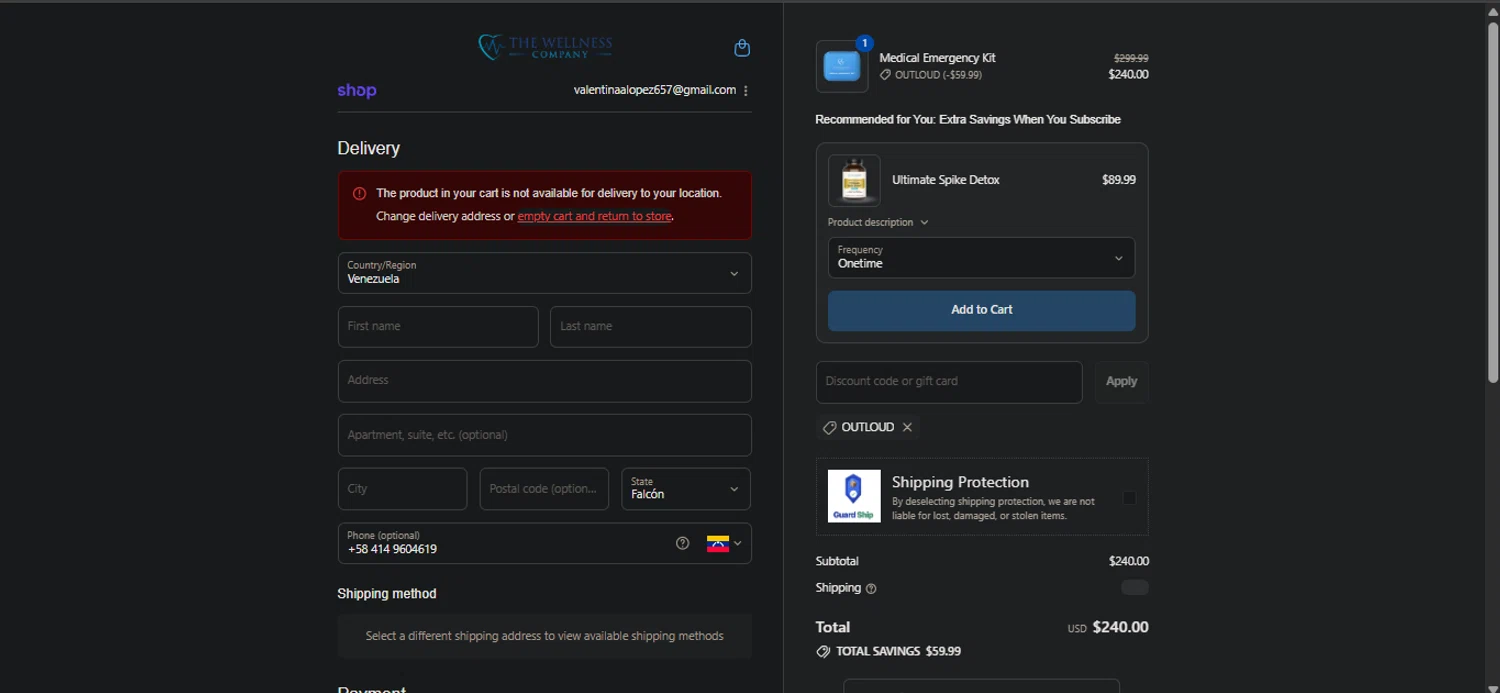Focus the Last name field
This screenshot has height=693, width=1500.
651,327
